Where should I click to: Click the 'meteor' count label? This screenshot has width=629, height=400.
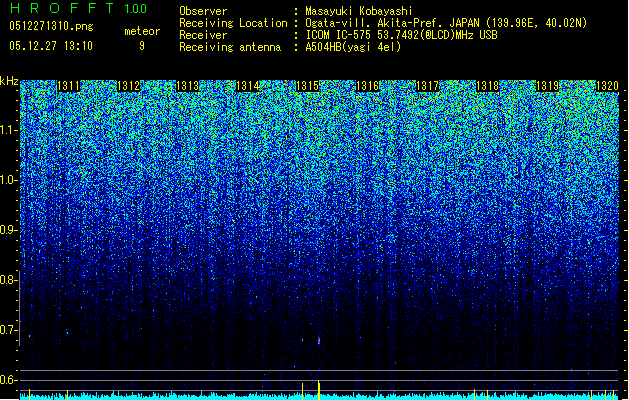(x=142, y=31)
